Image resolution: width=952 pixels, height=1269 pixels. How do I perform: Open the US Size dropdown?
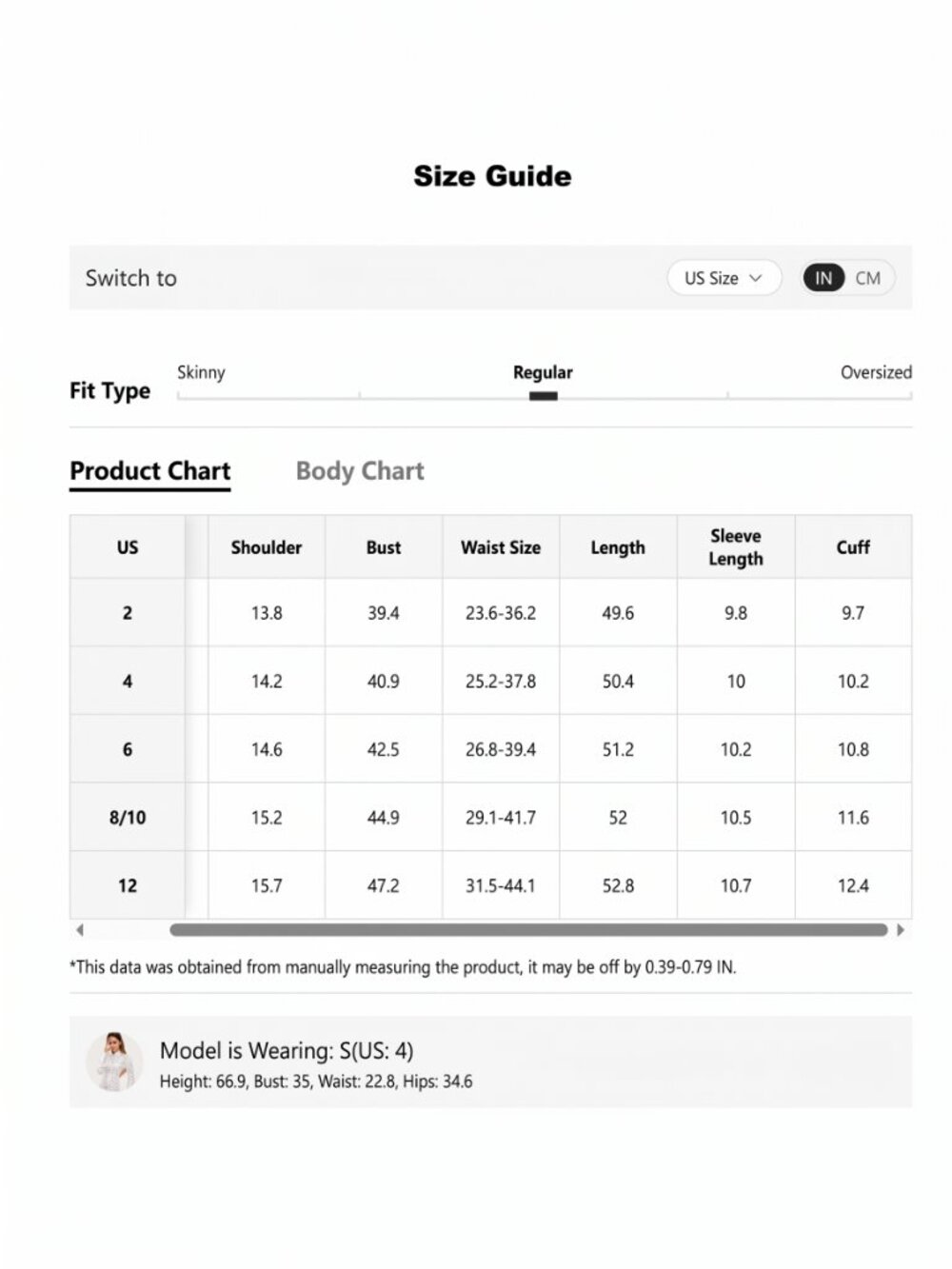click(724, 278)
